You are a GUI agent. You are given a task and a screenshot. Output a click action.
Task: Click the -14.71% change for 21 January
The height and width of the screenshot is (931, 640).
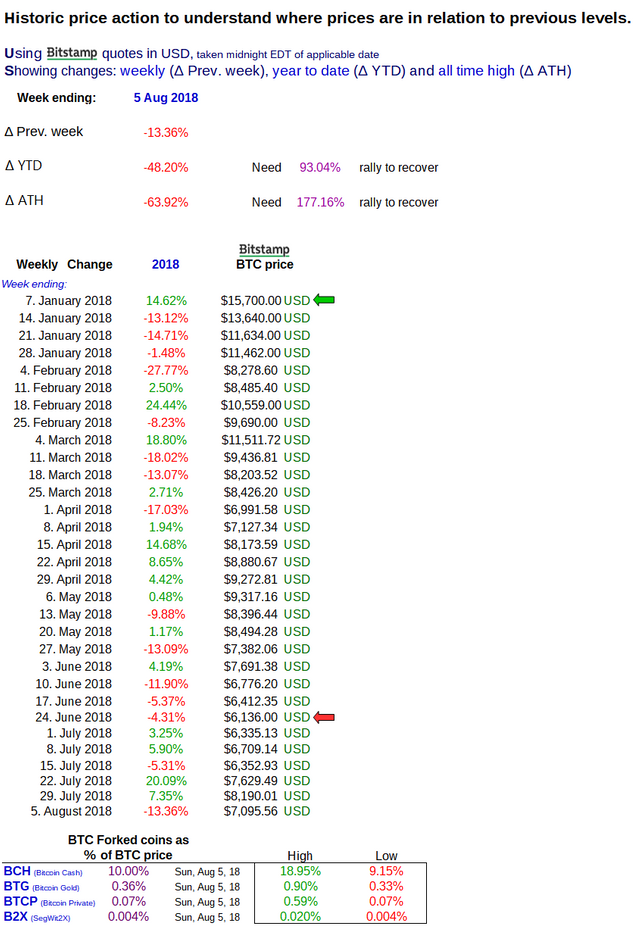166,335
